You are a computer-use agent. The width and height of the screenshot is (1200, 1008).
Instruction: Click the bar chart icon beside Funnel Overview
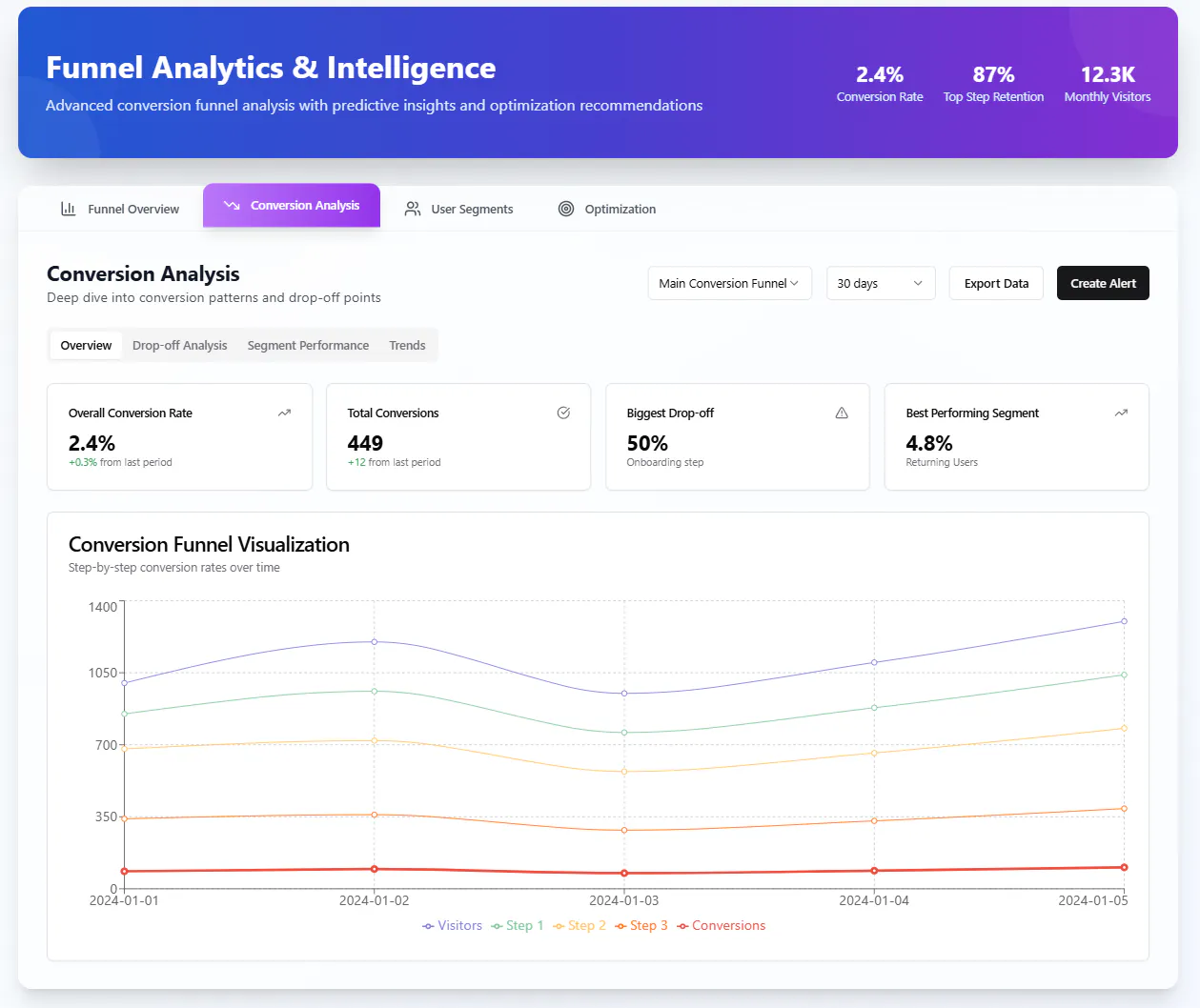[x=69, y=209]
